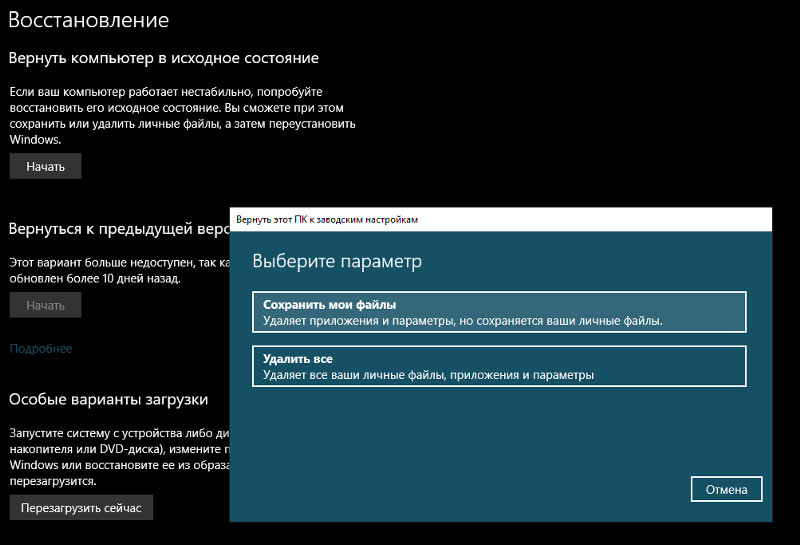Open the Подробнее link
800x545 pixels.
point(41,349)
